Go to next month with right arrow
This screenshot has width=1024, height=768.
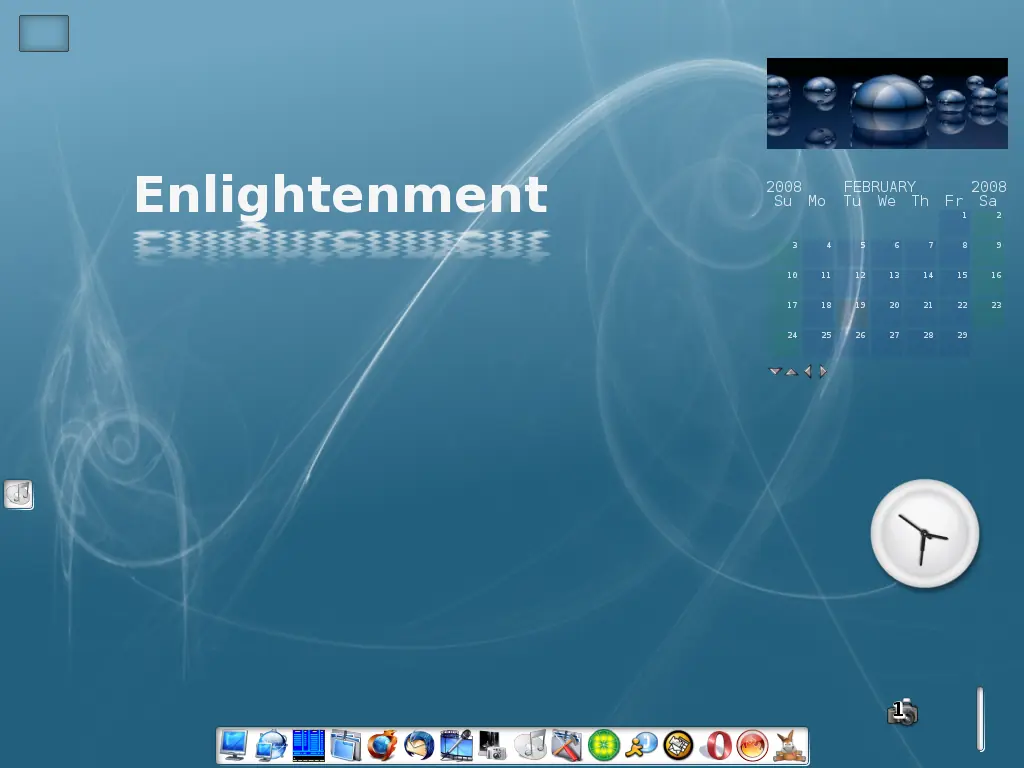point(823,371)
